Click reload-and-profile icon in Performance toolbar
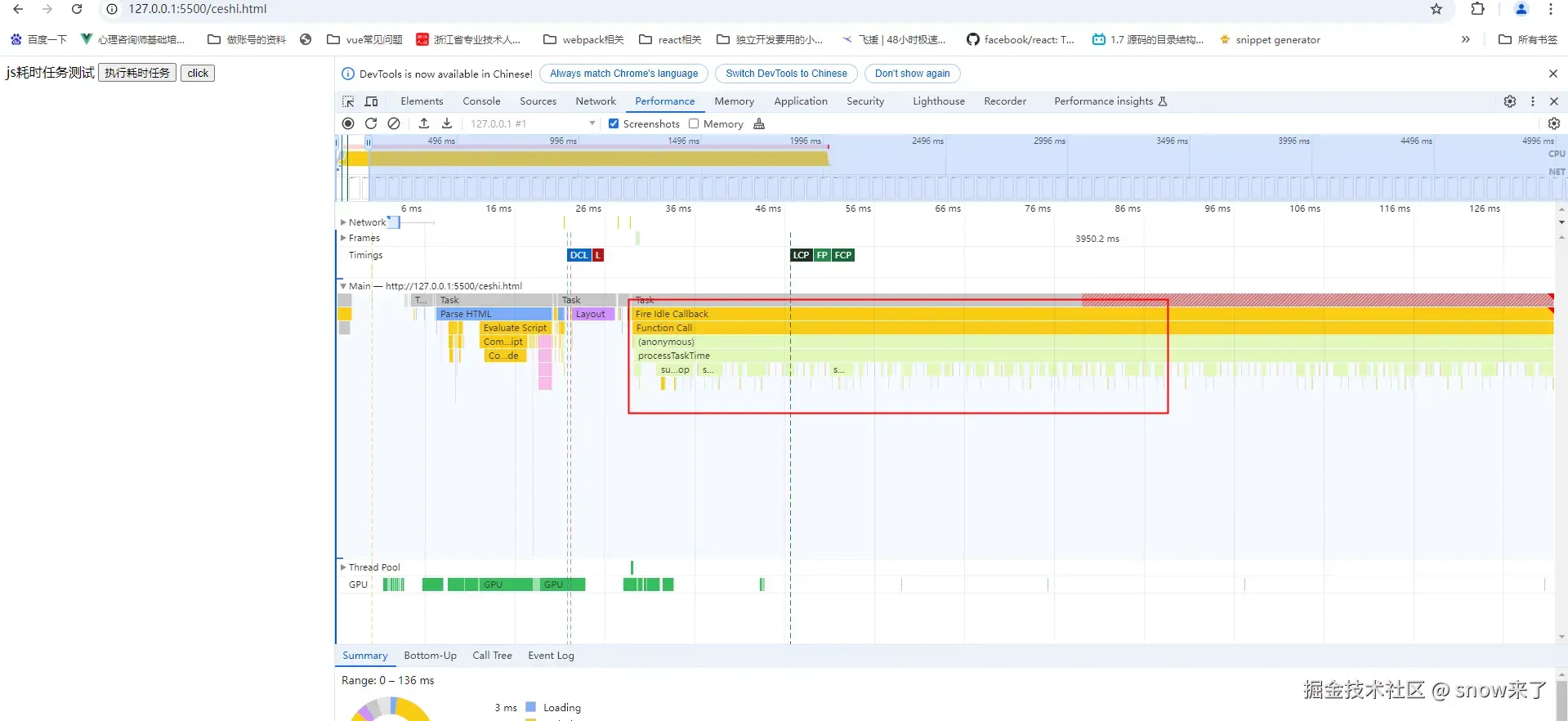This screenshot has width=1568, height=721. [371, 123]
